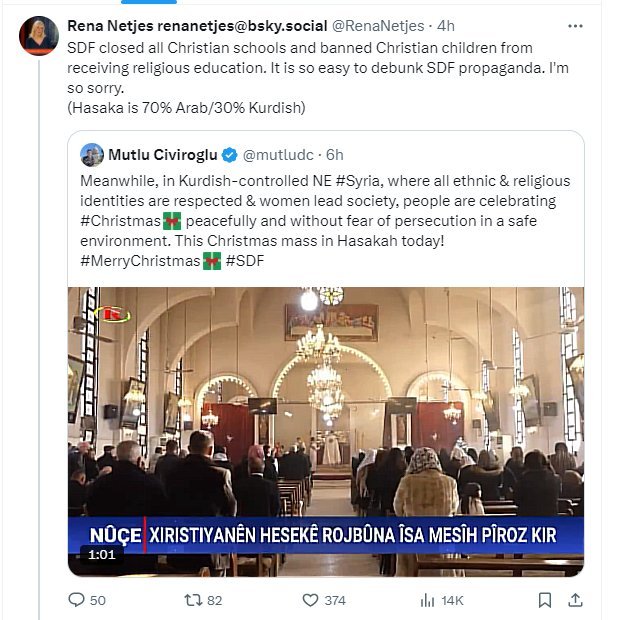Open the #SDF hashtag in quoted tweet
The image size is (620, 620).
coord(246,262)
